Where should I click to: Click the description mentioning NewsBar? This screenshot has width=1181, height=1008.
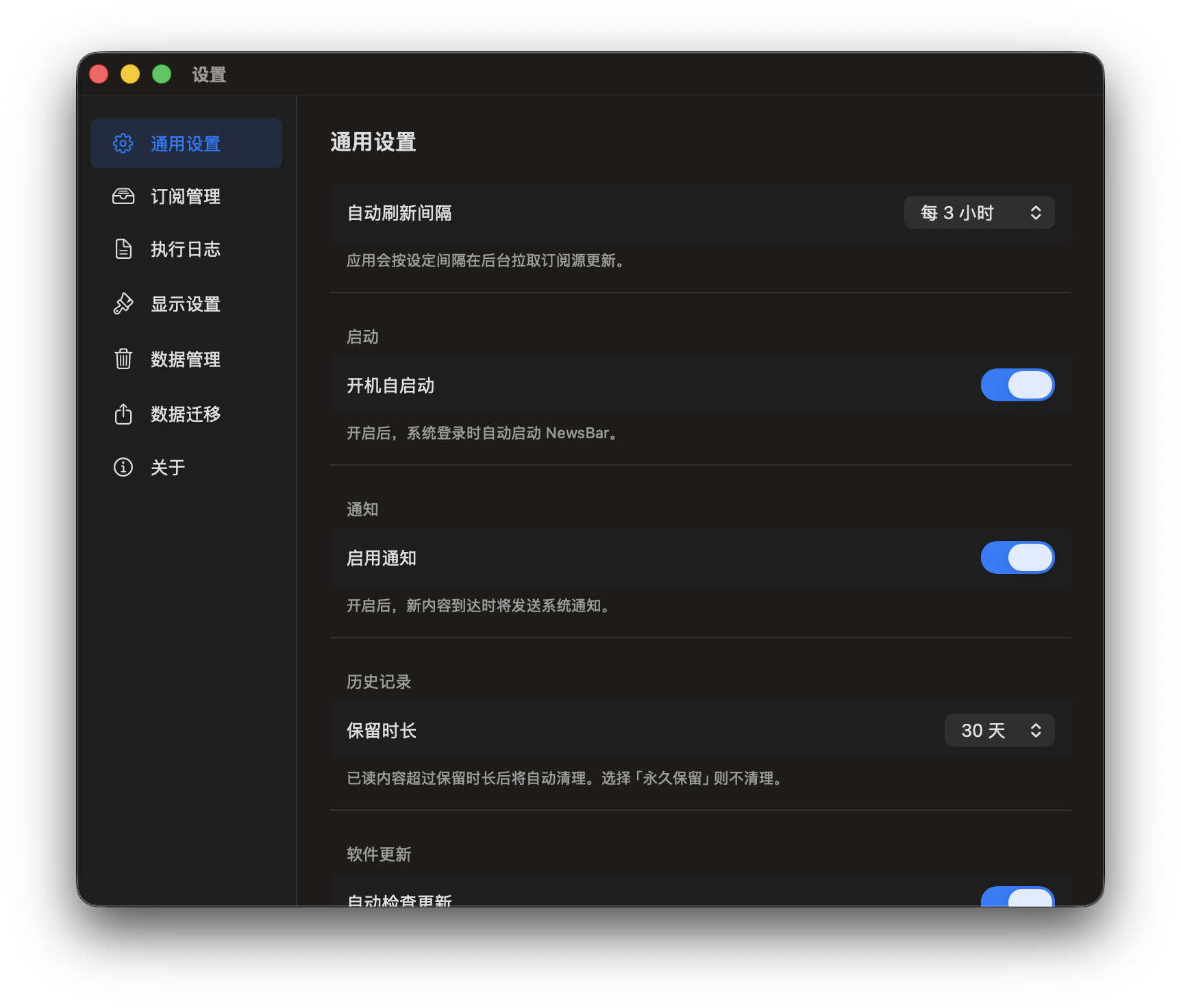pos(482,433)
